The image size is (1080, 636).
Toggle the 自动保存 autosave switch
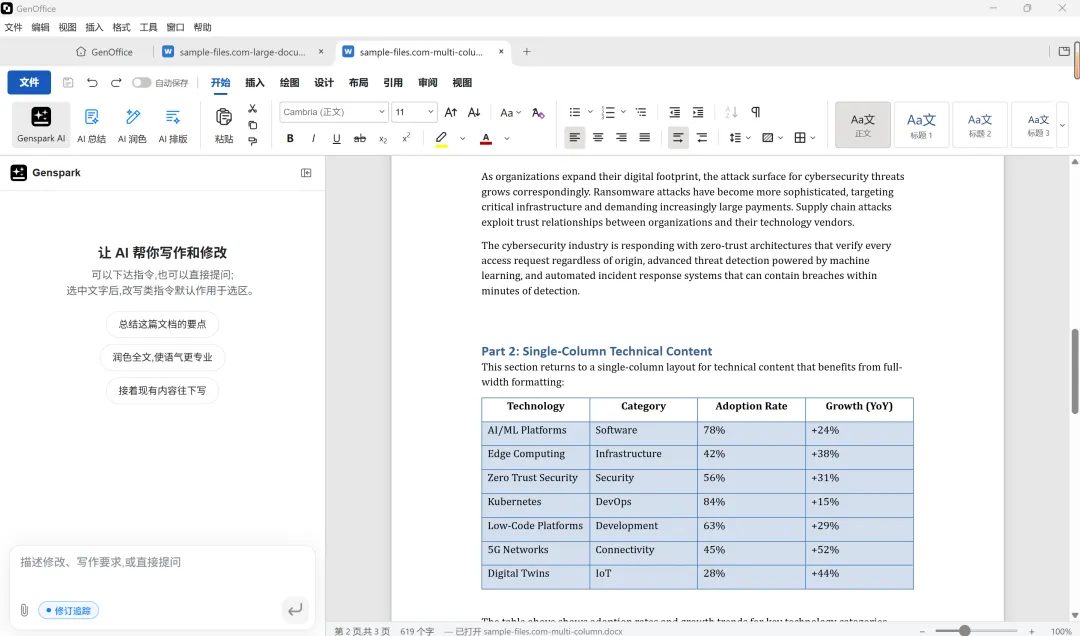141,83
